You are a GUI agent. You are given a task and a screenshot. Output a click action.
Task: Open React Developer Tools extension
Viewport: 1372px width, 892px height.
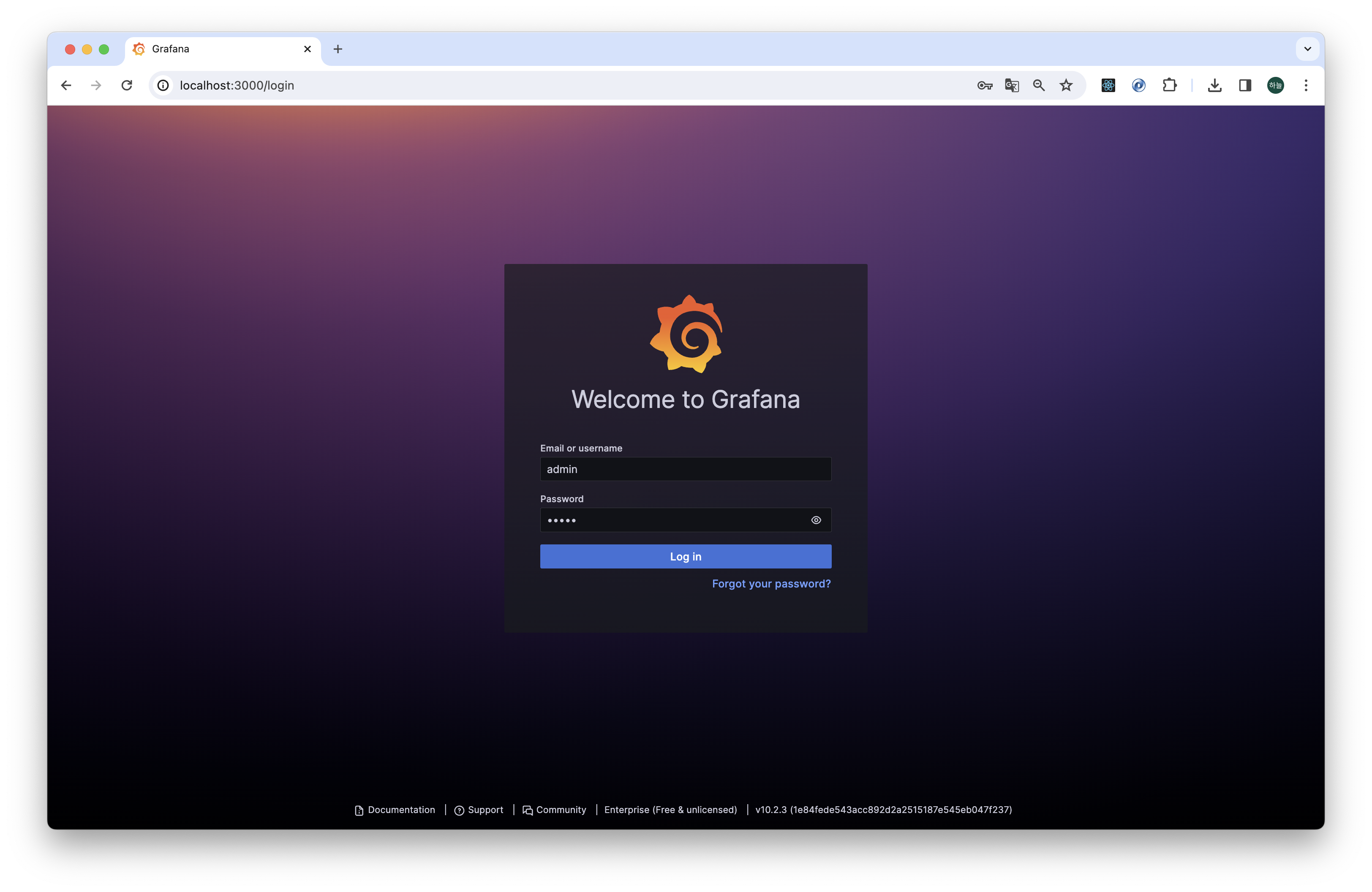coord(1108,85)
